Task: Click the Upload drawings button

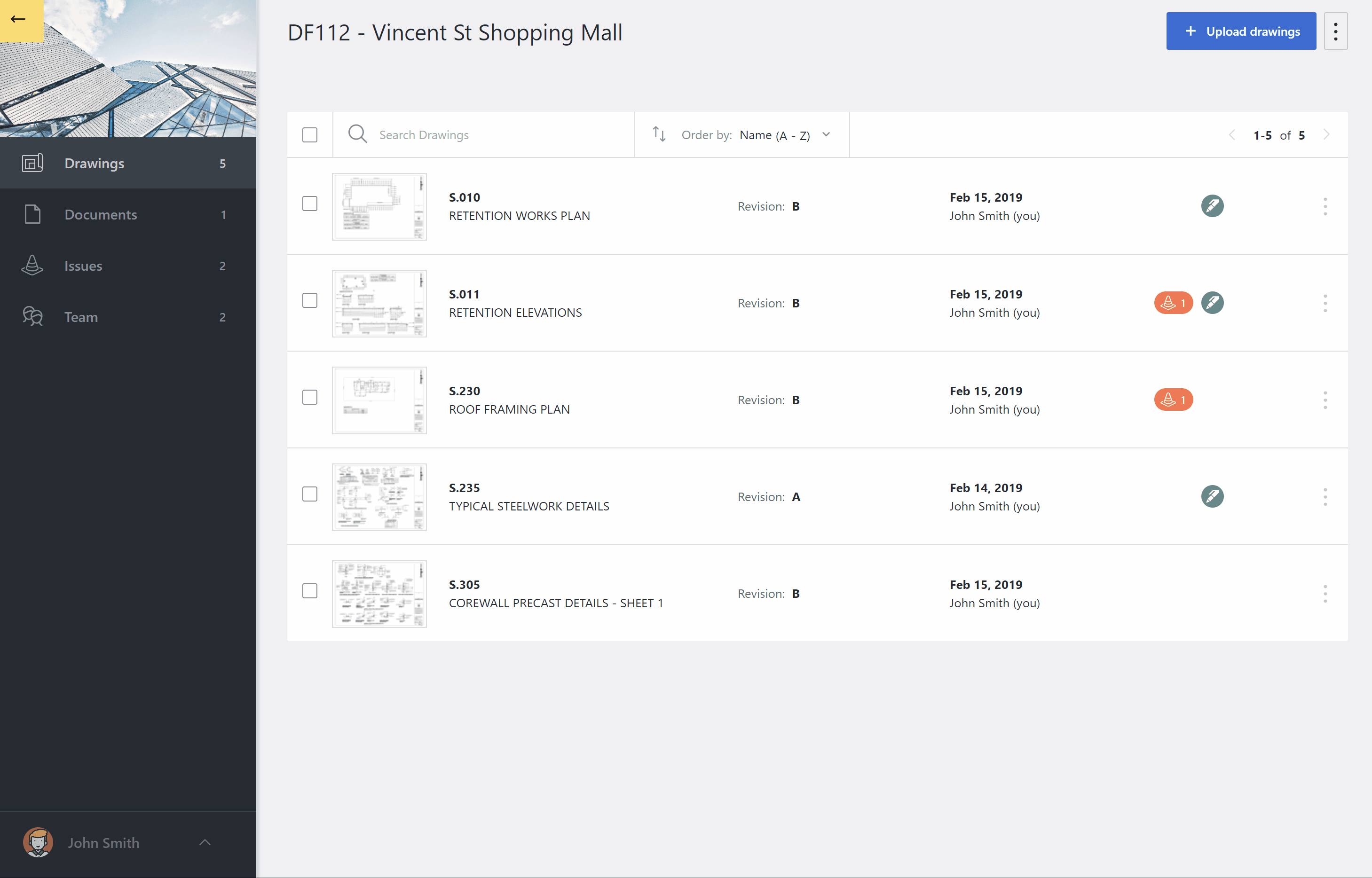Action: [x=1242, y=31]
